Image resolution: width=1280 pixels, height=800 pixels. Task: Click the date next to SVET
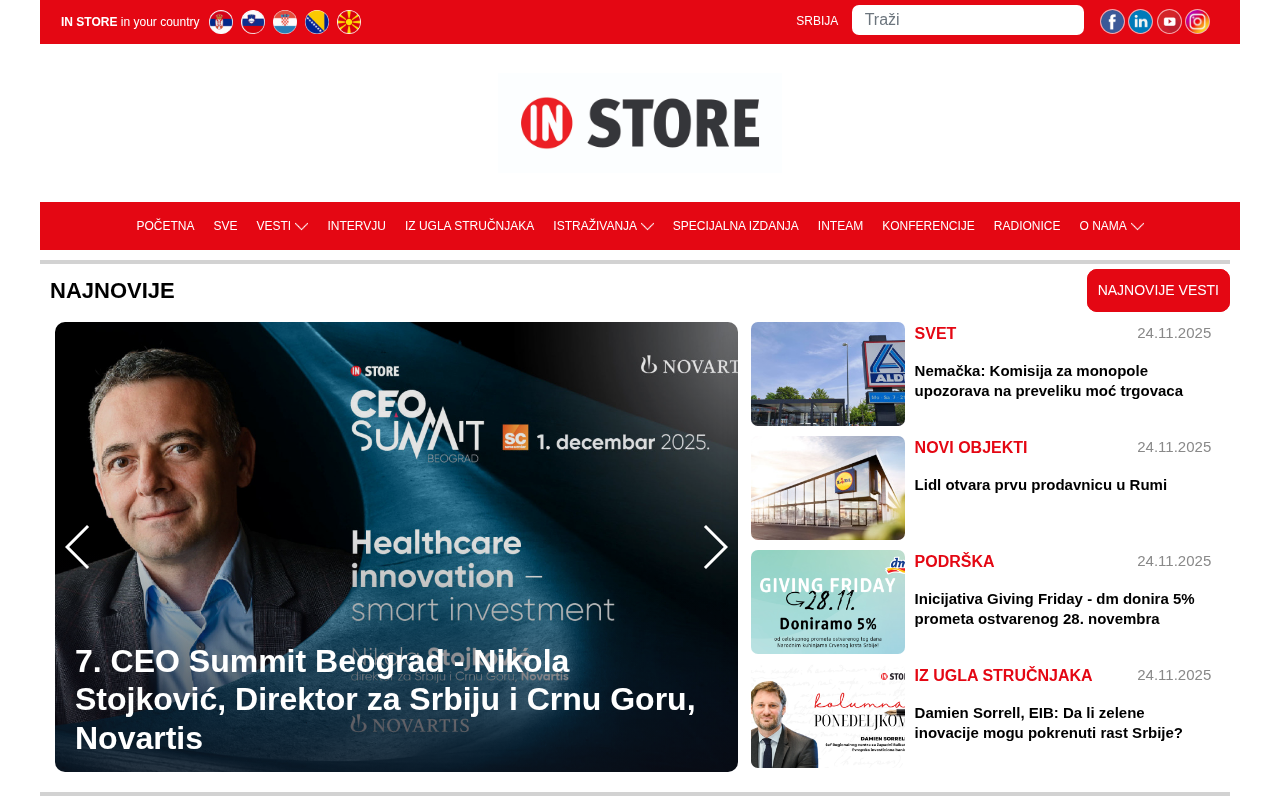click(1174, 333)
